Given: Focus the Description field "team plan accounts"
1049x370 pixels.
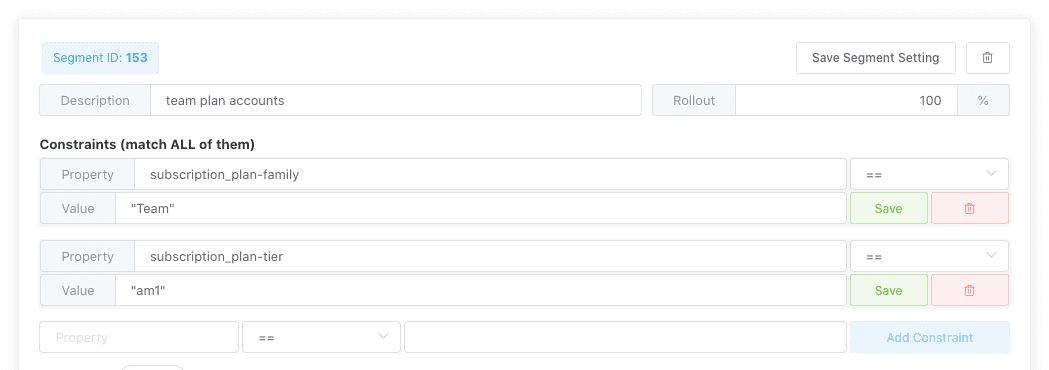Looking at the screenshot, I should (395, 100).
